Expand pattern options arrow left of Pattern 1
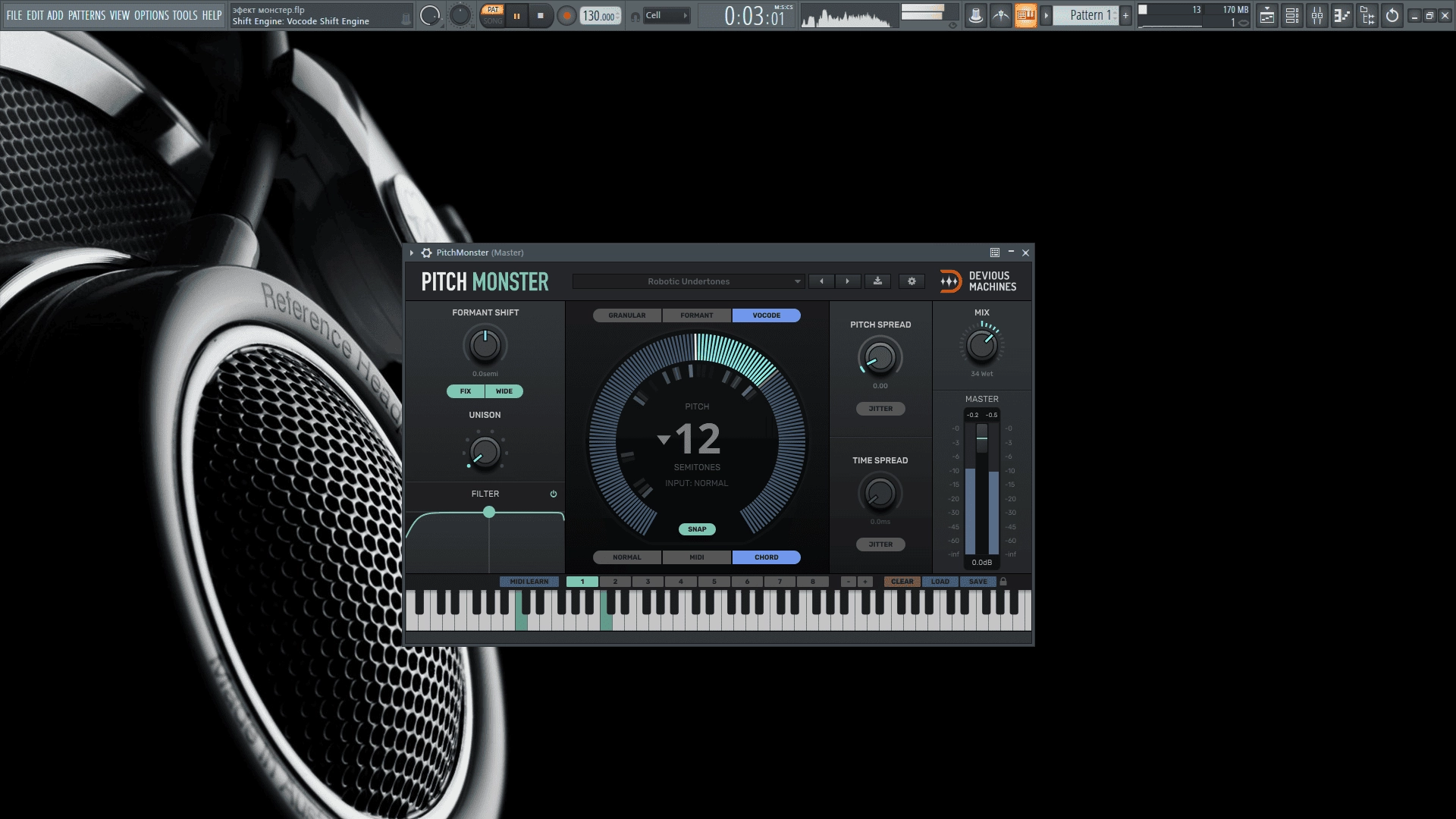 tap(1046, 15)
